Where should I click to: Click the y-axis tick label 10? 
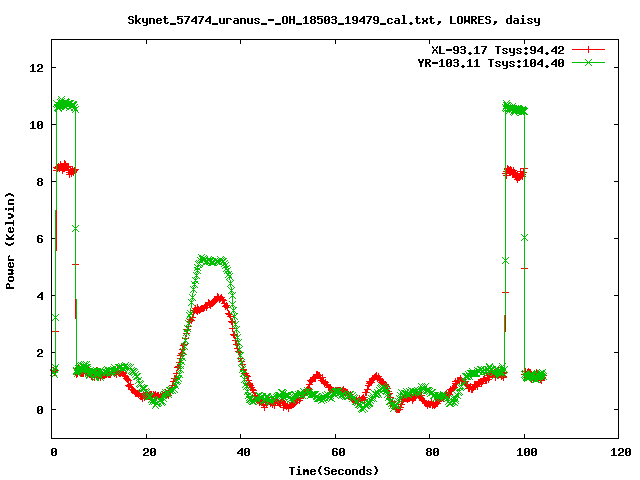[x=36, y=125]
